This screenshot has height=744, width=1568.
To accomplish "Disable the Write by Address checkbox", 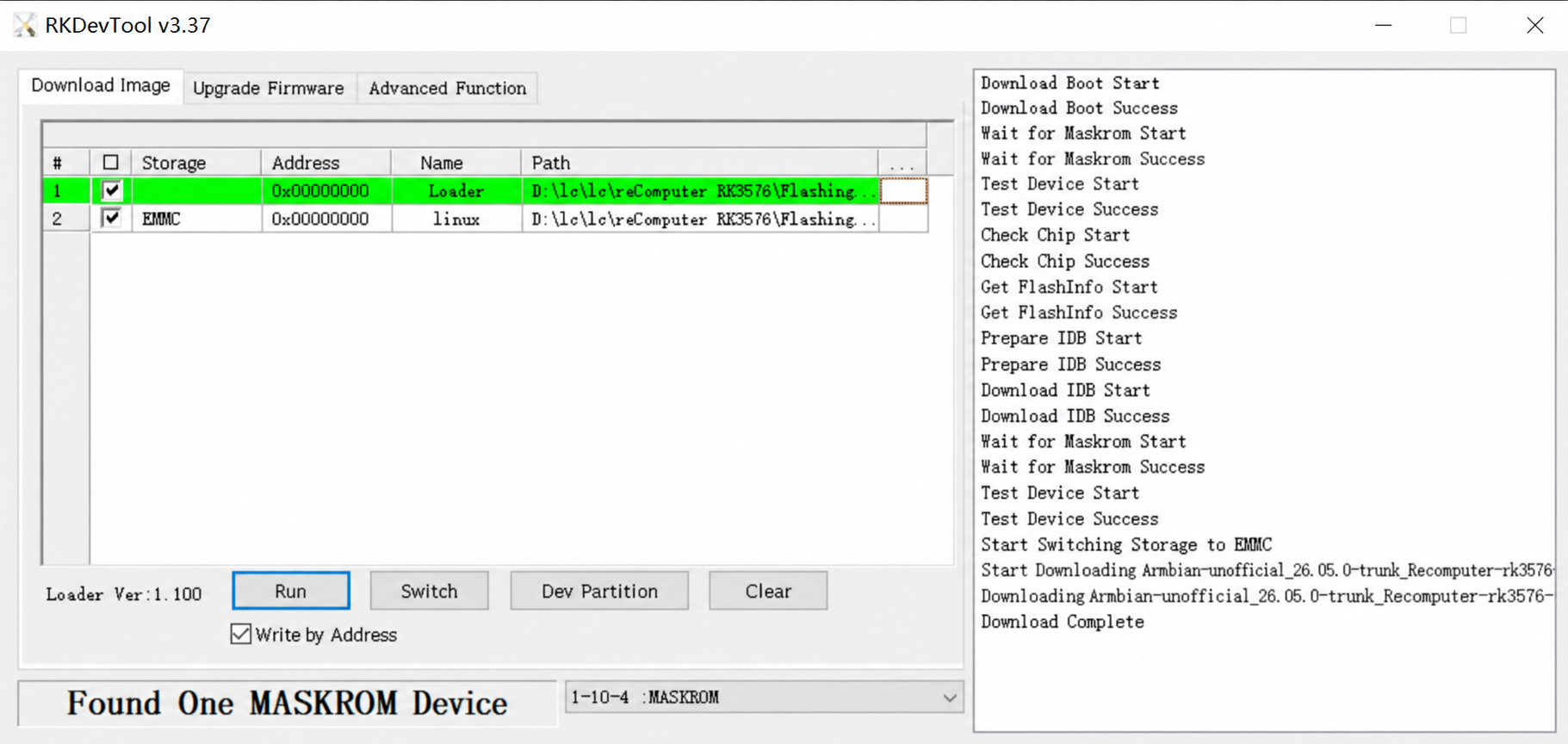I will click(241, 635).
